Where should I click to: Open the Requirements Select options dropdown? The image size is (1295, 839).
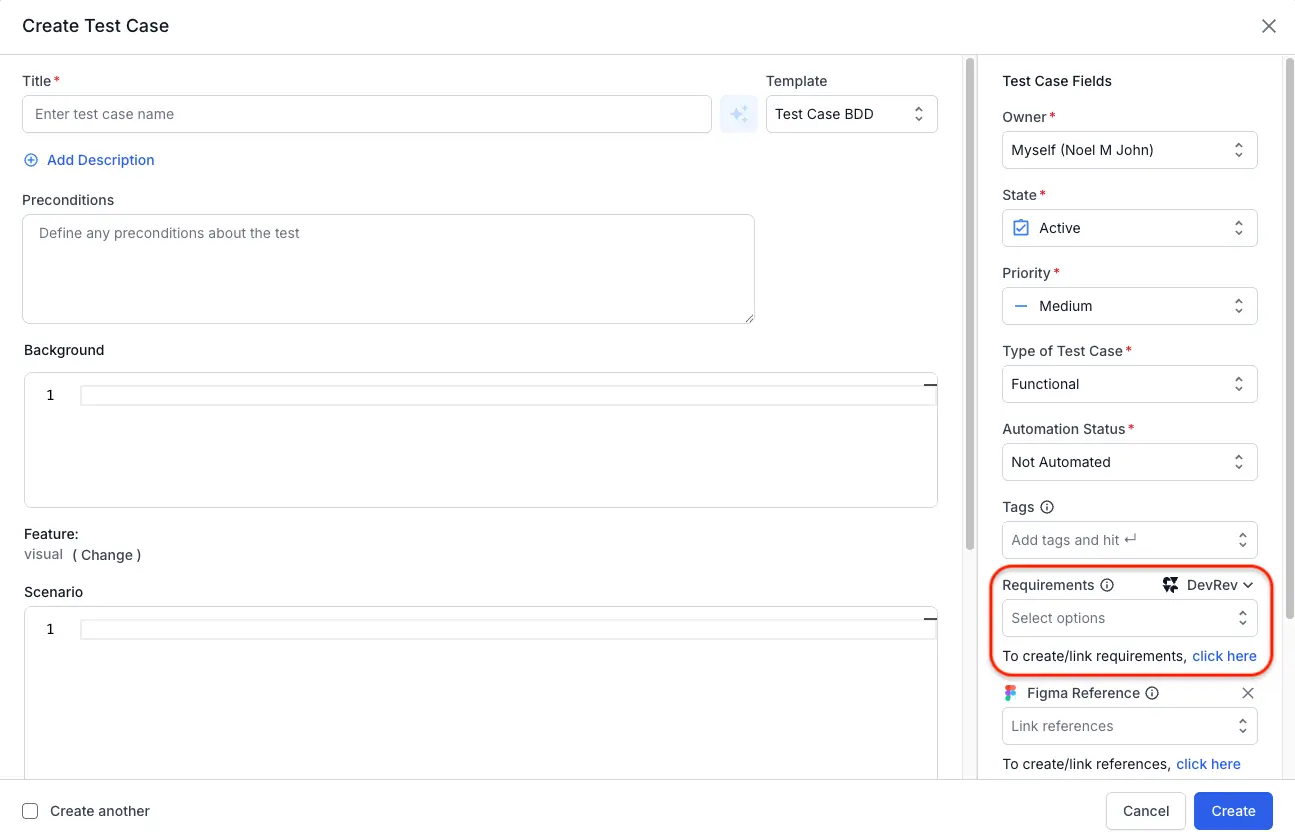point(1129,618)
